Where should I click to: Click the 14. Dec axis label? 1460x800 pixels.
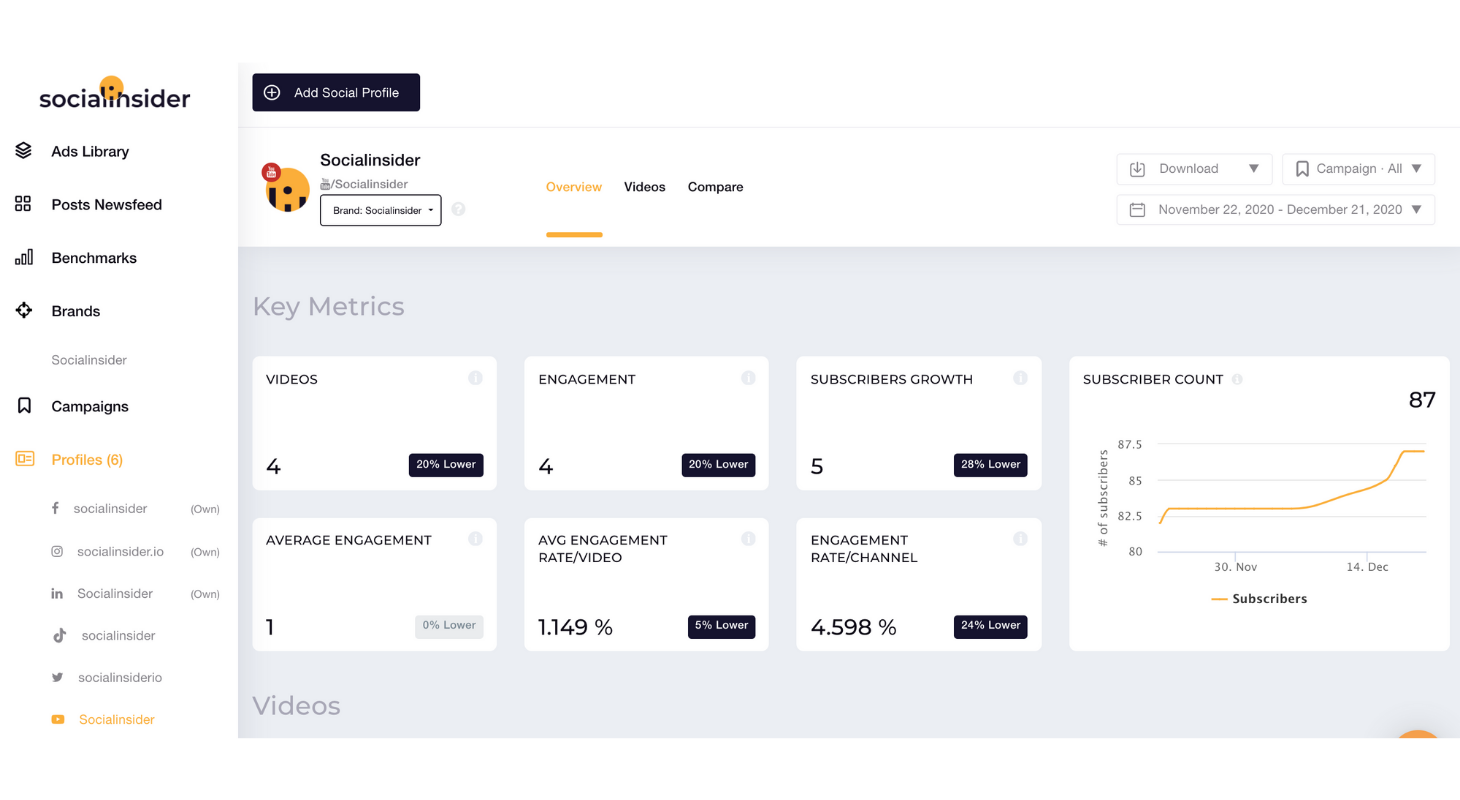(x=1367, y=566)
